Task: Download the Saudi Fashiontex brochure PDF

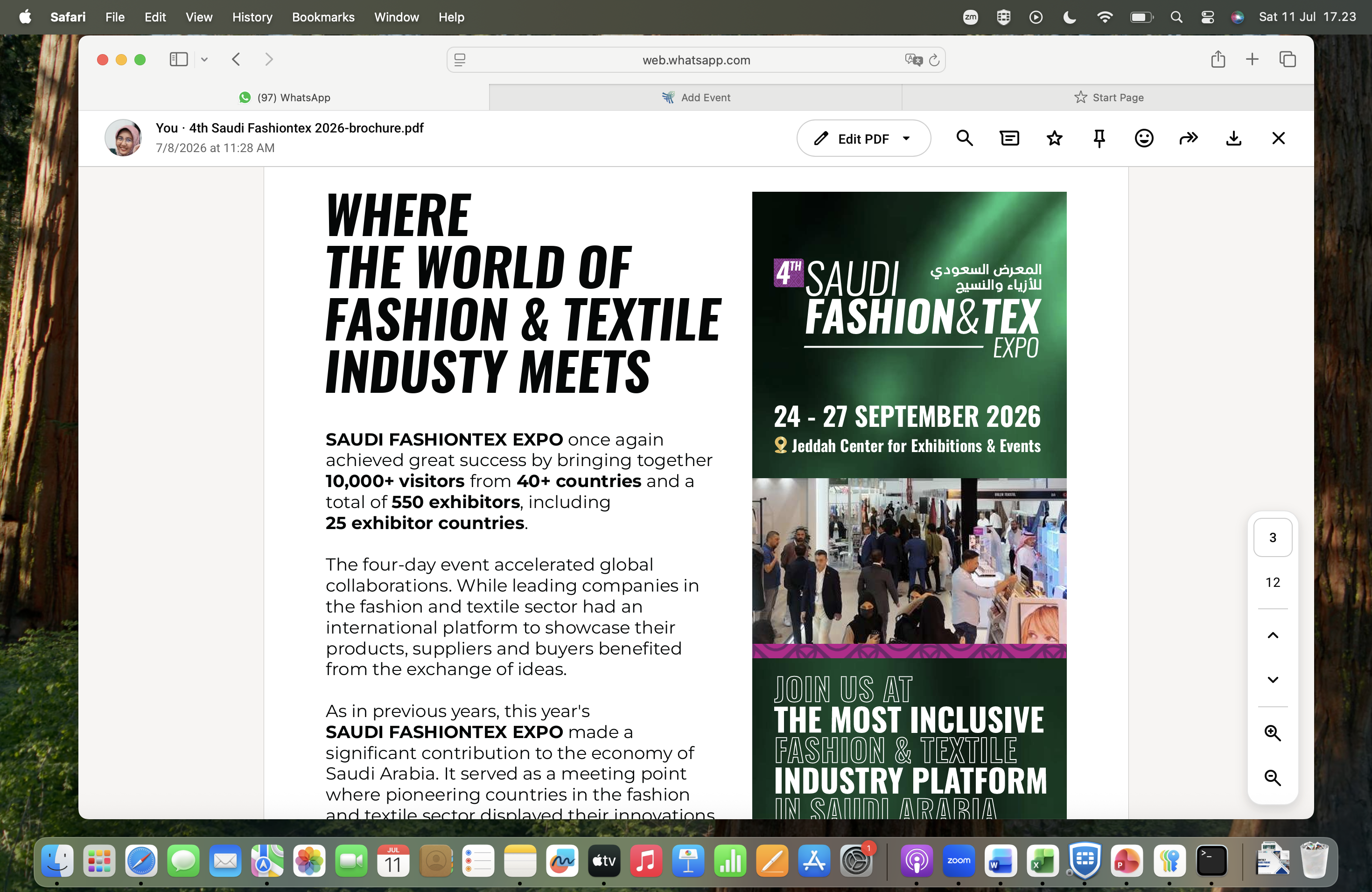Action: coord(1234,138)
